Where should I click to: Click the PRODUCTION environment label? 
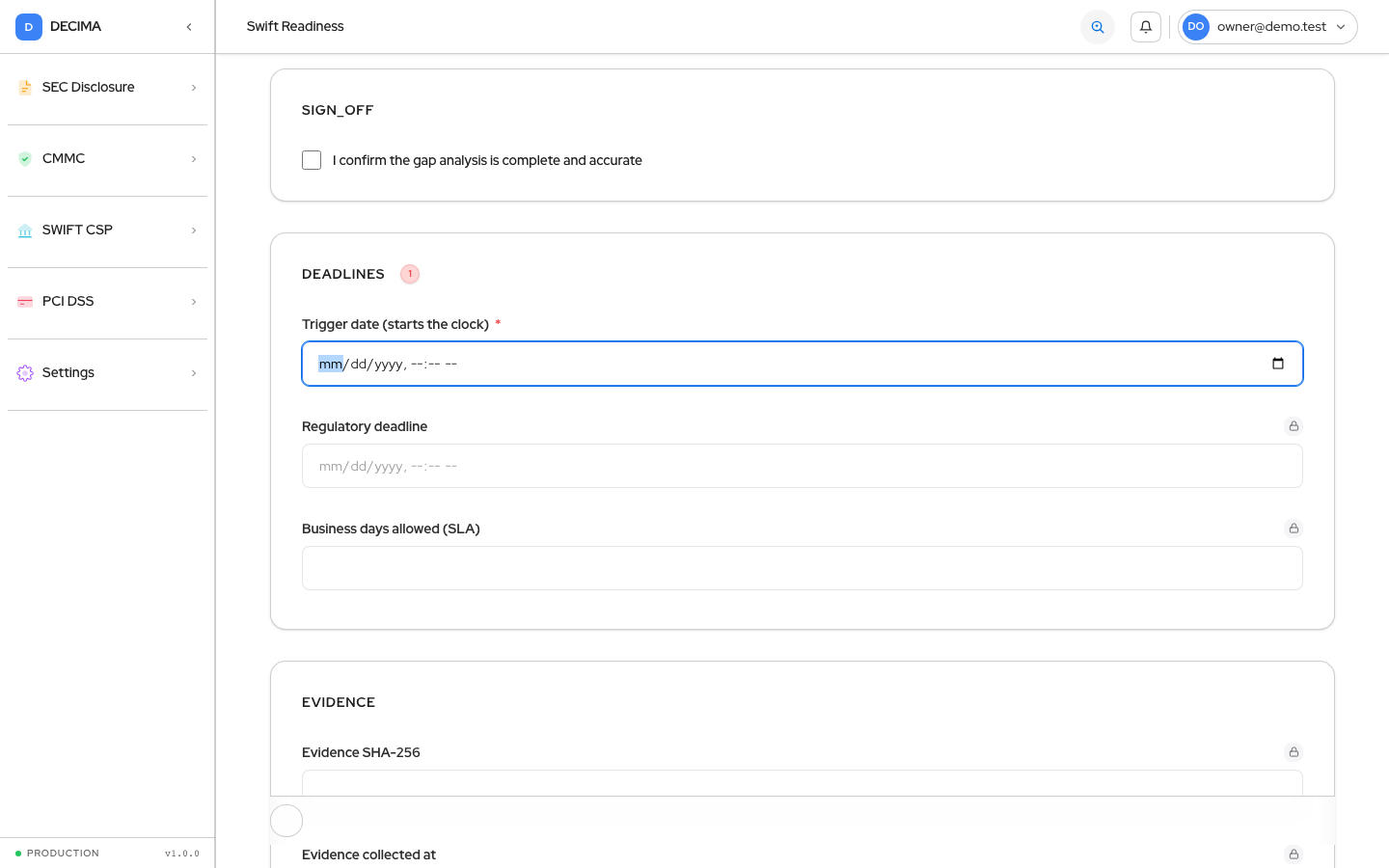63,854
